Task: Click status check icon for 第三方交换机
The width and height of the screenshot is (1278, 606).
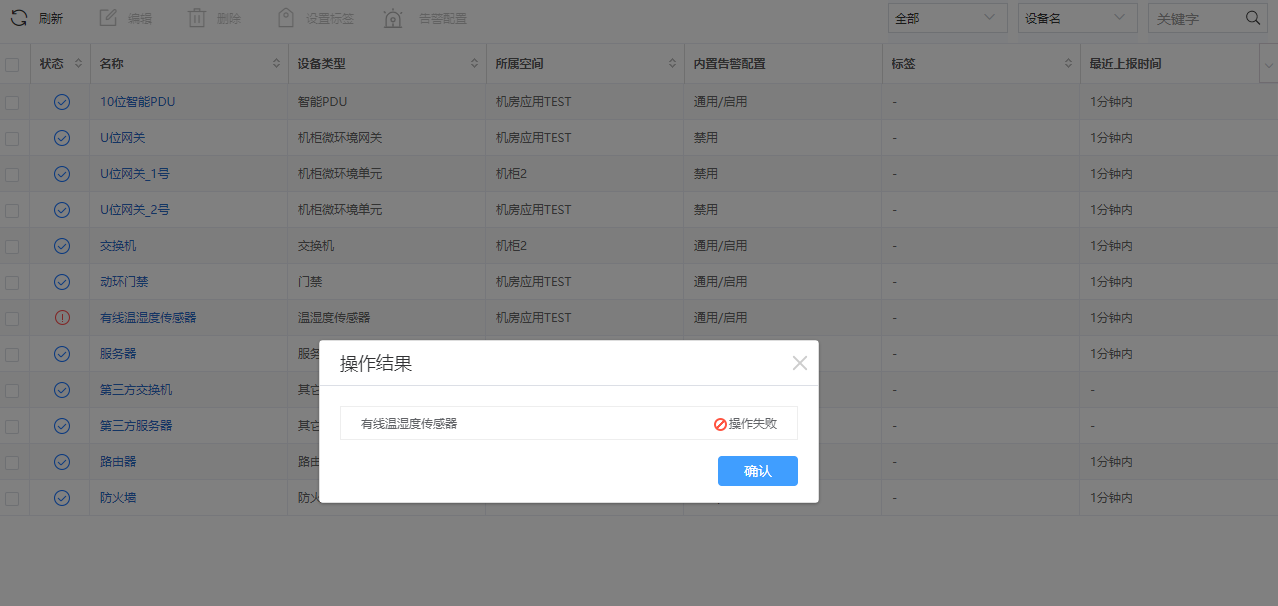Action: (x=62, y=390)
